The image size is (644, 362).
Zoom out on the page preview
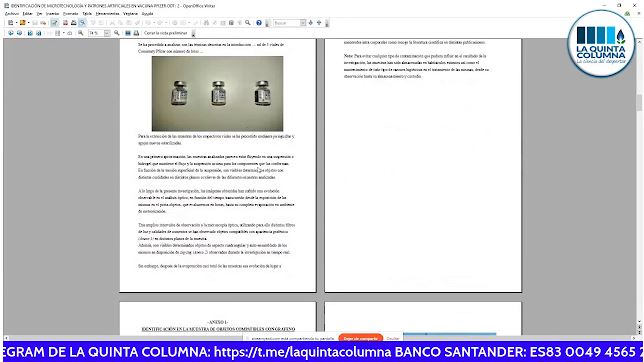(117, 33)
